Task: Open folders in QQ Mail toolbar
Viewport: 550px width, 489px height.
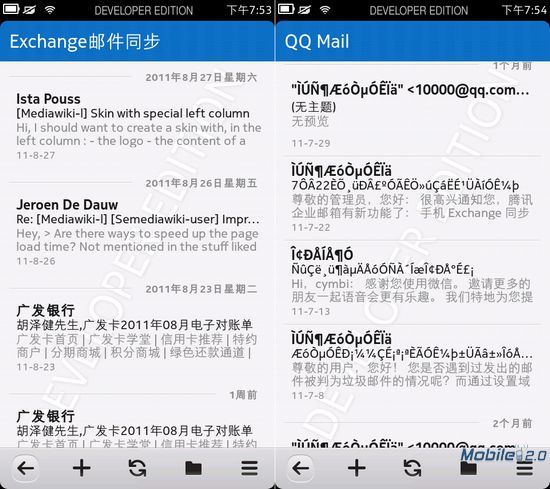Action: click(x=468, y=468)
